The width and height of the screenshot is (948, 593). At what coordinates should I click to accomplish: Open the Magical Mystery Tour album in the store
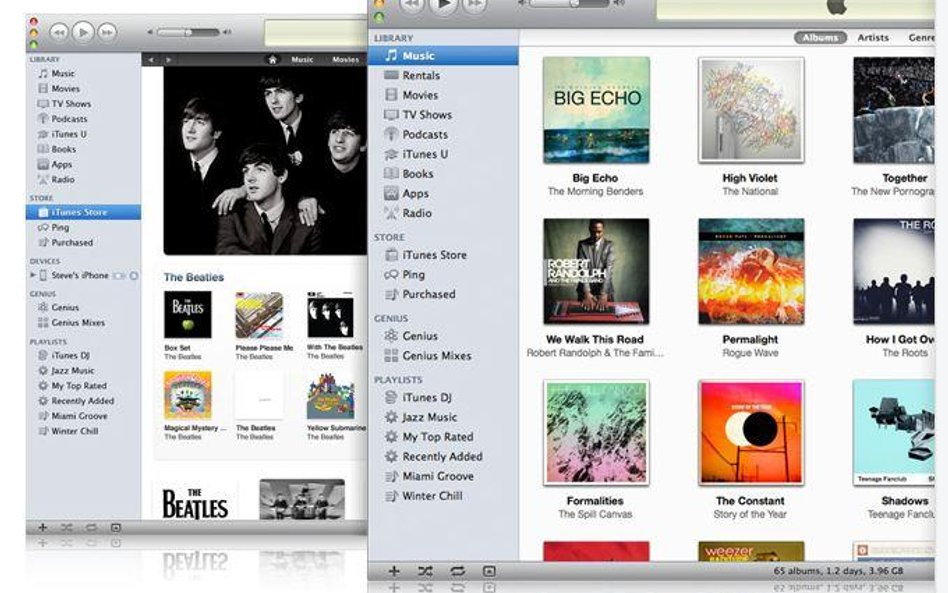coord(188,395)
